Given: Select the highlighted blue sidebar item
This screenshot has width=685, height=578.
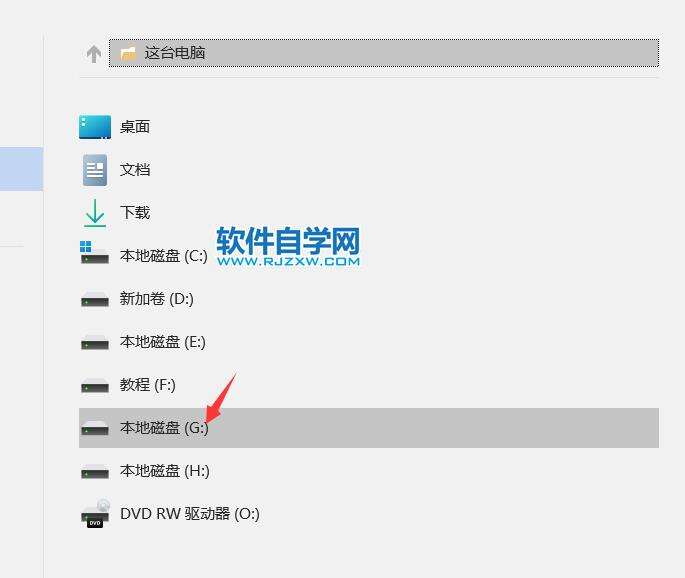Looking at the screenshot, I should click(21, 169).
